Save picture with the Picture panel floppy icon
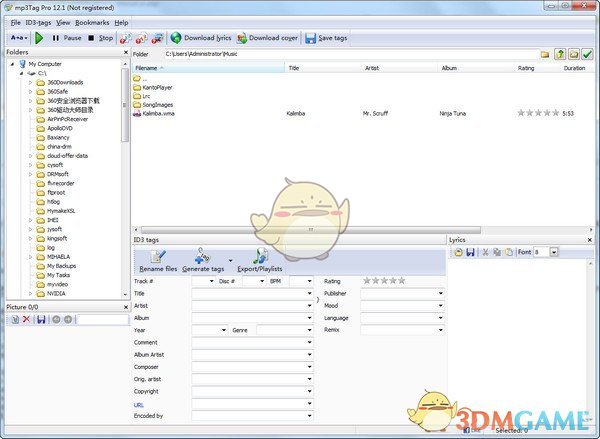The image size is (600, 439). click(x=41, y=320)
